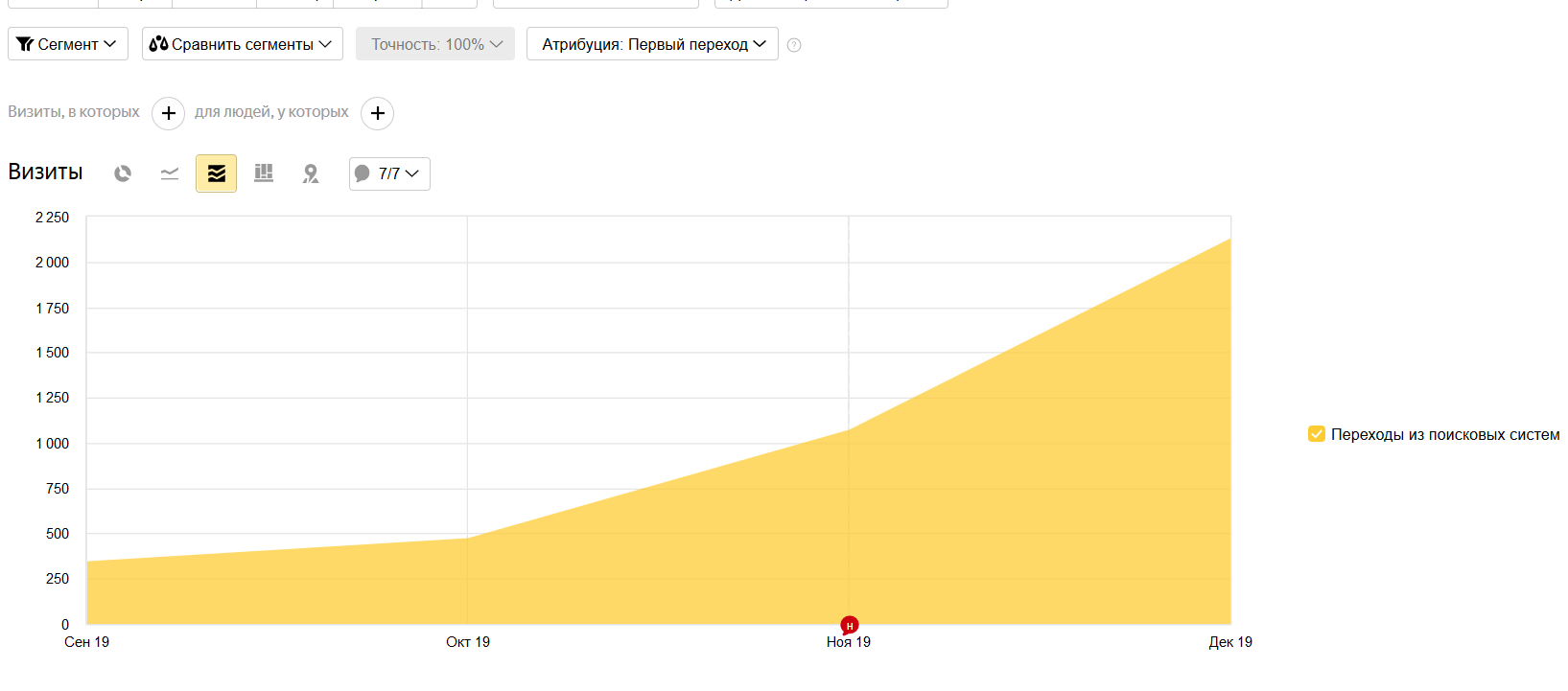The height and width of the screenshot is (691, 1568).
Task: Click the Дек 19 label on the axis
Action: (x=1229, y=642)
